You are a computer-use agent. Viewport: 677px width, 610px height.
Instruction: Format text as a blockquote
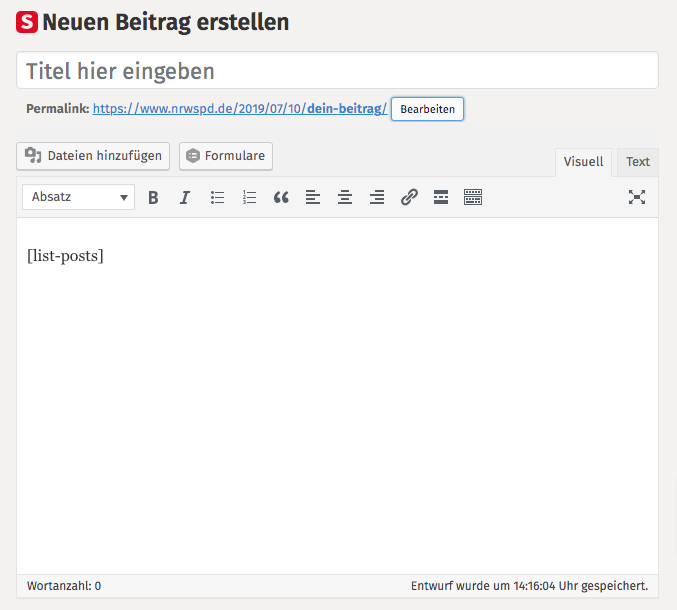[x=281, y=197]
